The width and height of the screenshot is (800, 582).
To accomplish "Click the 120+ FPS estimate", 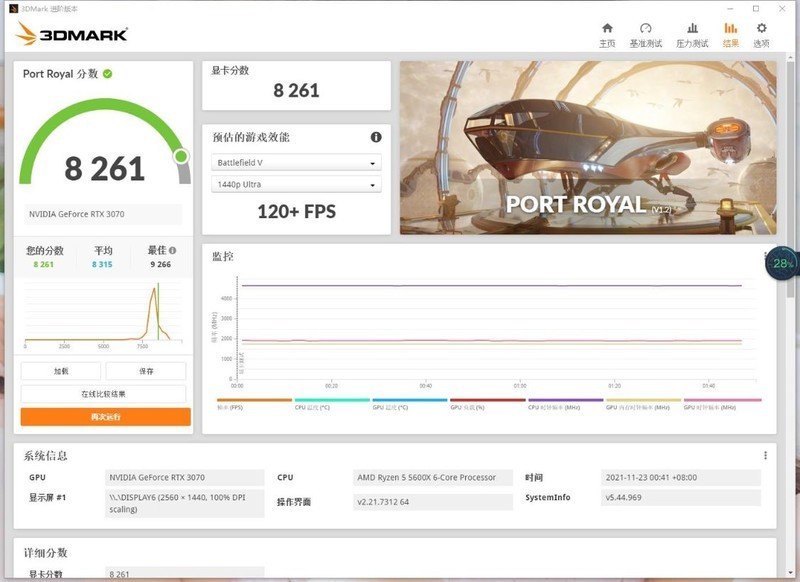I will click(x=296, y=212).
